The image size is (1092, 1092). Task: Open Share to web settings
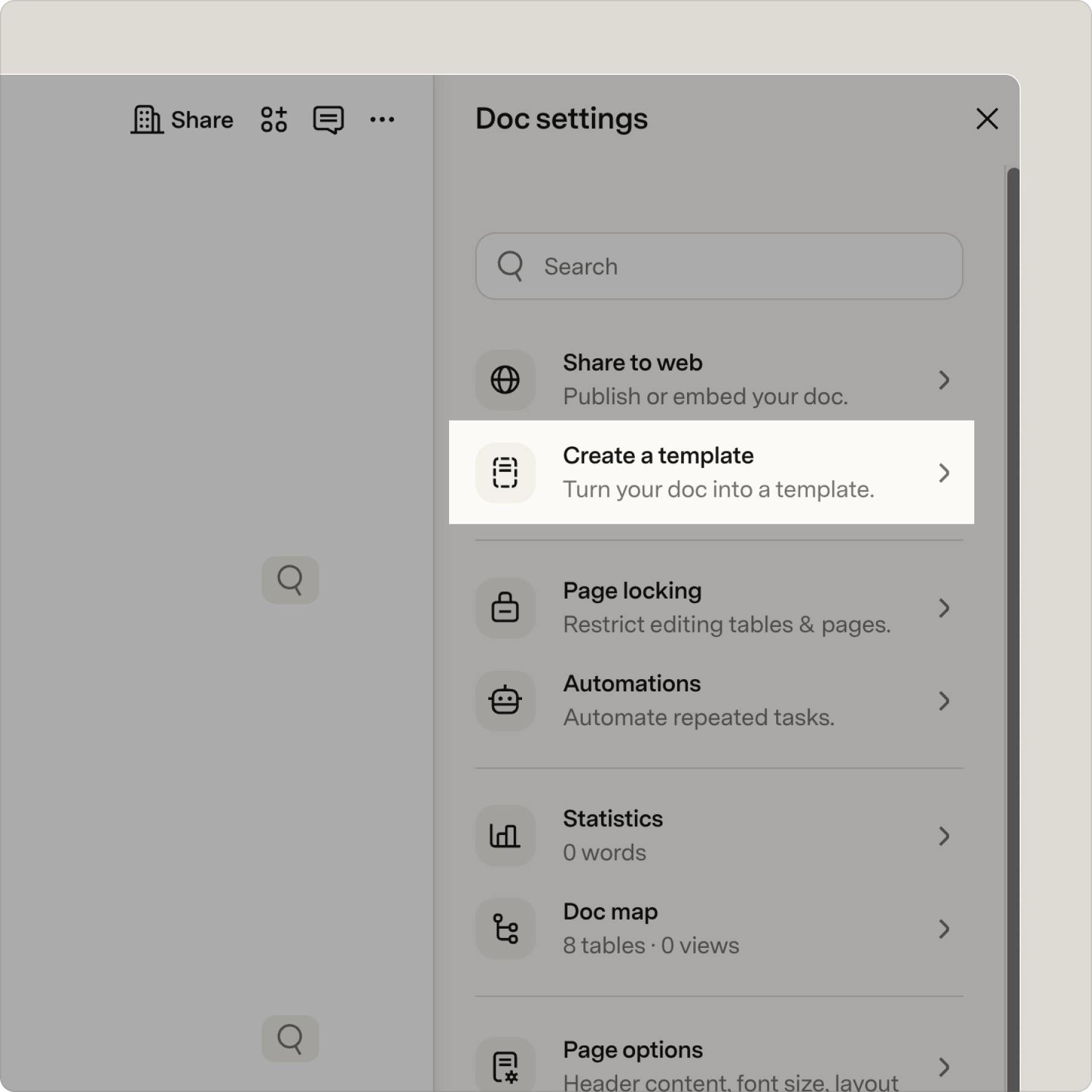tap(719, 380)
